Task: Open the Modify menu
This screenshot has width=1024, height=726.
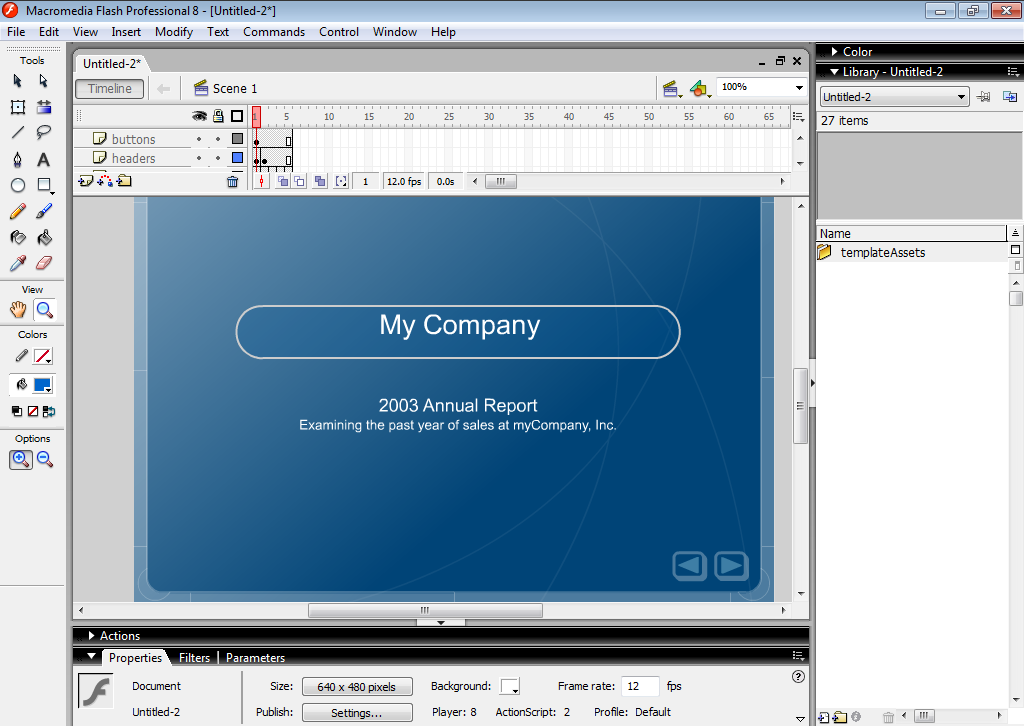Action: click(174, 32)
